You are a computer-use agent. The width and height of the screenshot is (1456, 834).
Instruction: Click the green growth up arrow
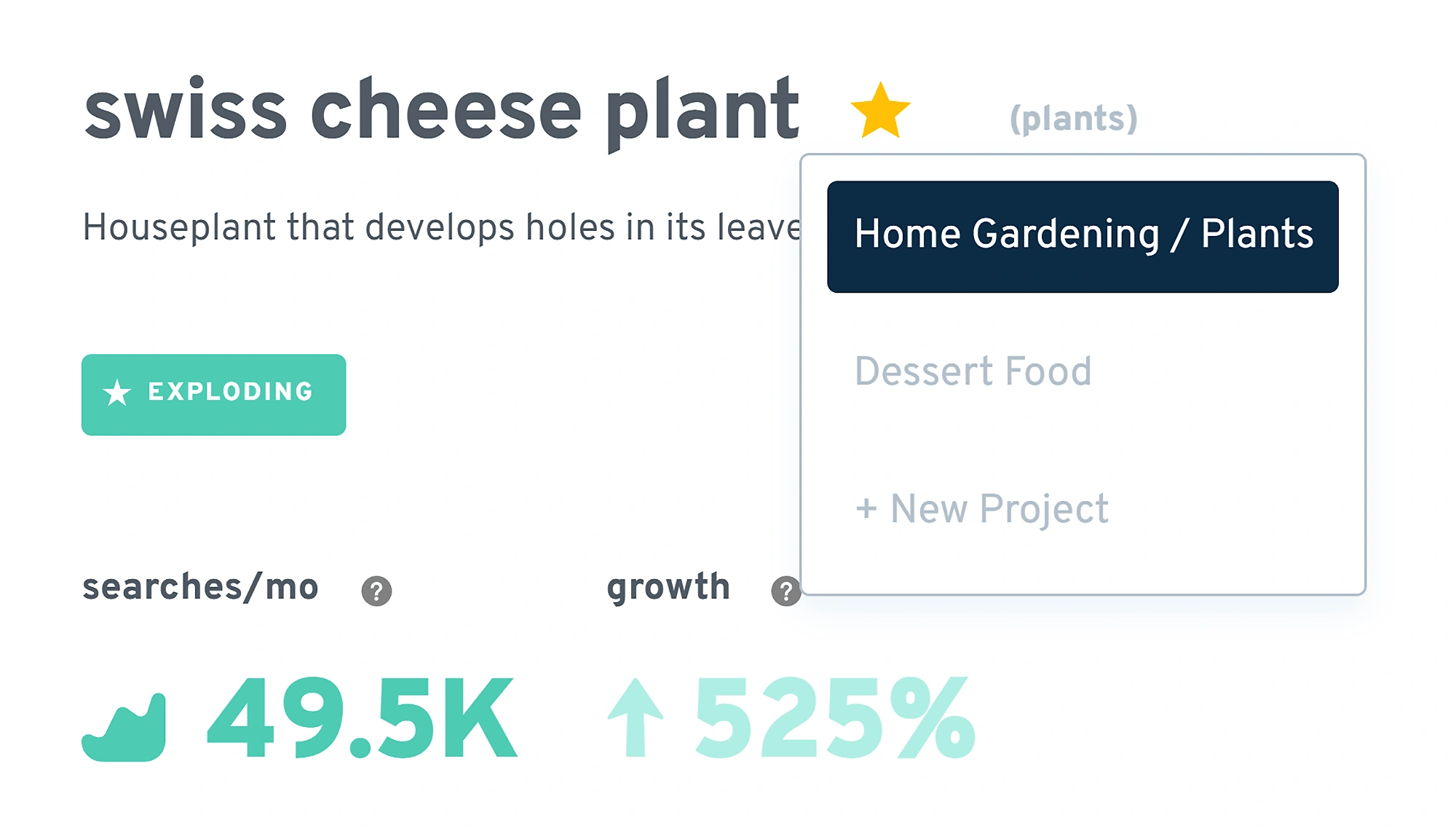pyautogui.click(x=636, y=717)
